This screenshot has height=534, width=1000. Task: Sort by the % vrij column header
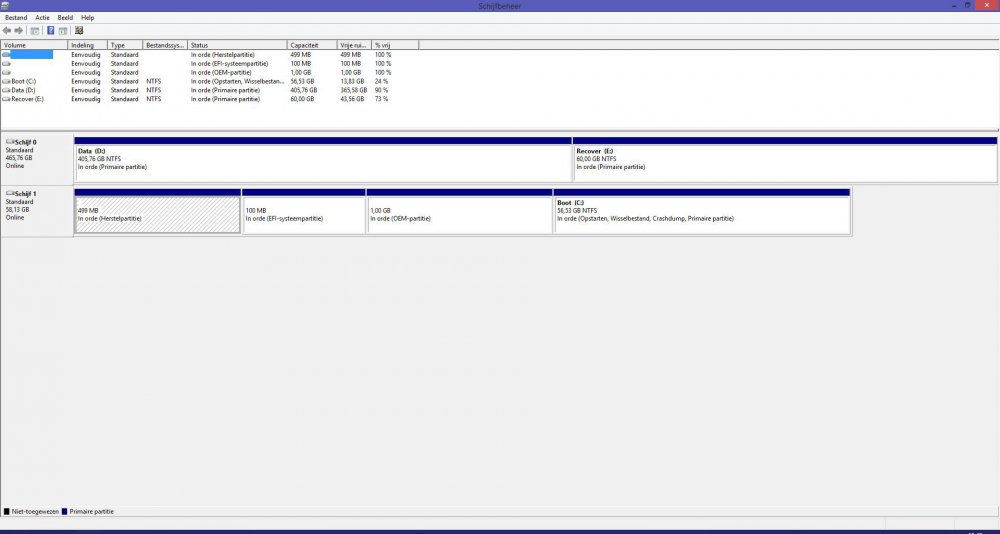click(395, 45)
